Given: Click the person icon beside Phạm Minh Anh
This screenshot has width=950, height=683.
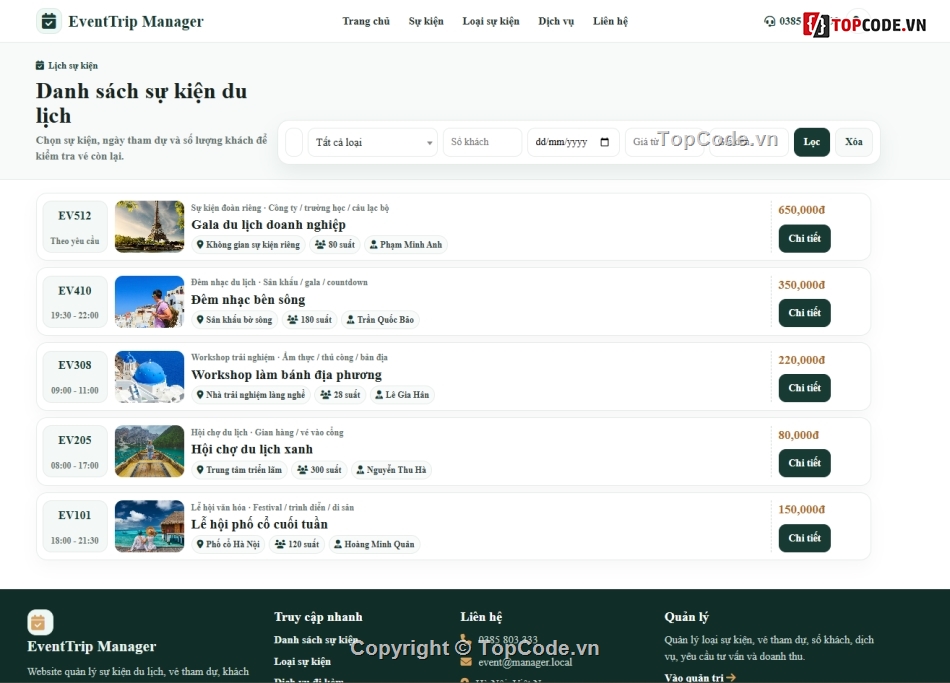Looking at the screenshot, I should point(374,244).
